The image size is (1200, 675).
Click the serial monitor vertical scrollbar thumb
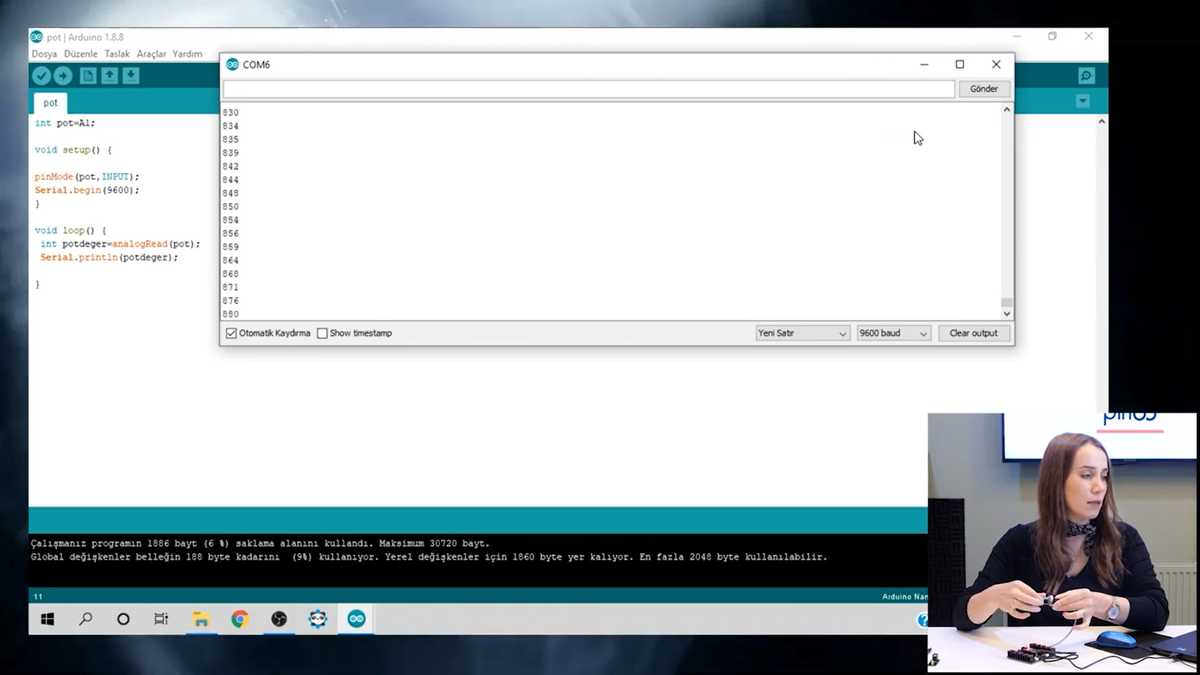1007,302
